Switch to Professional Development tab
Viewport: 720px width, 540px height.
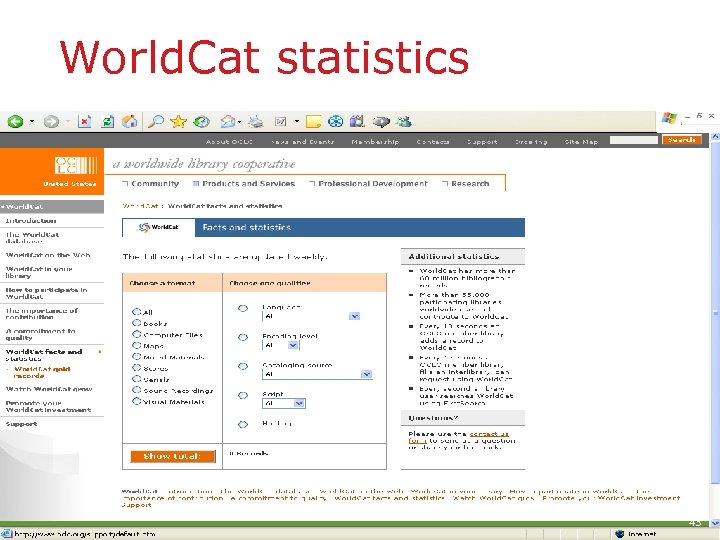pyautogui.click(x=368, y=184)
